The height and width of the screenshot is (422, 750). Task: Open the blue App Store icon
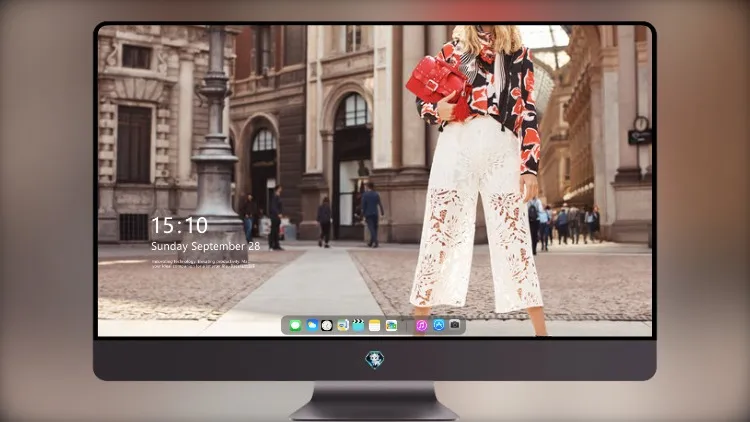click(439, 325)
